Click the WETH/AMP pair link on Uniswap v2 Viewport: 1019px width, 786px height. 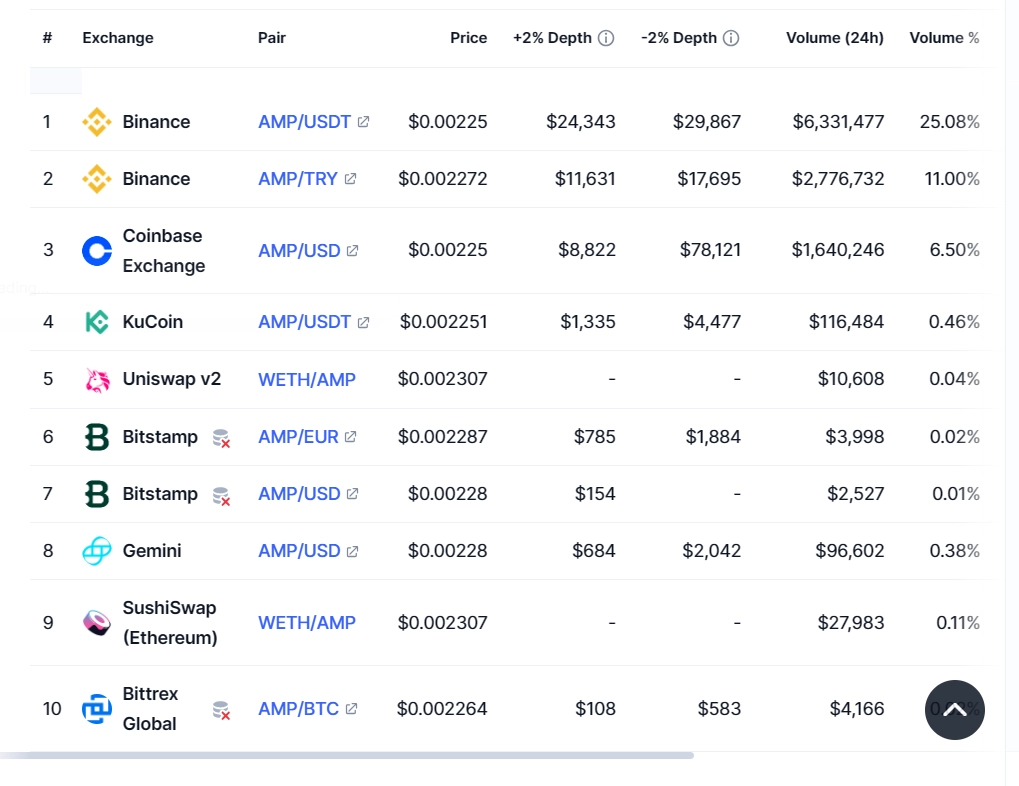pos(306,379)
